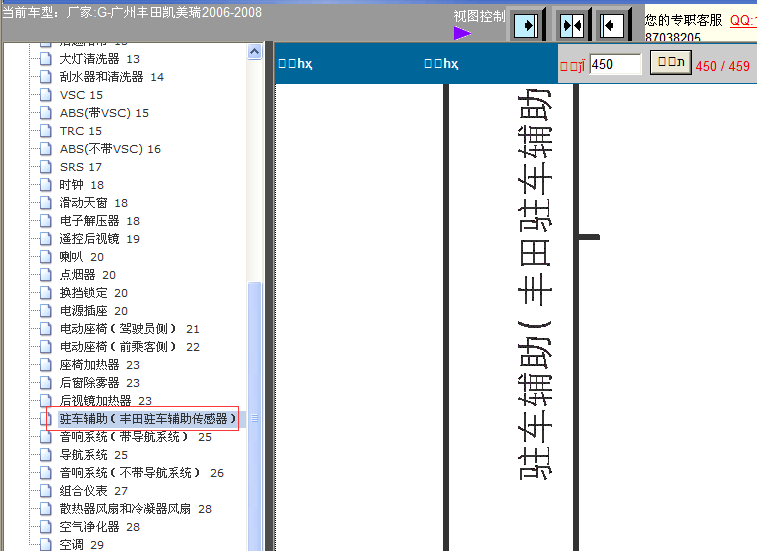Click the document icon beside 换挡锁定 20

coord(46,292)
